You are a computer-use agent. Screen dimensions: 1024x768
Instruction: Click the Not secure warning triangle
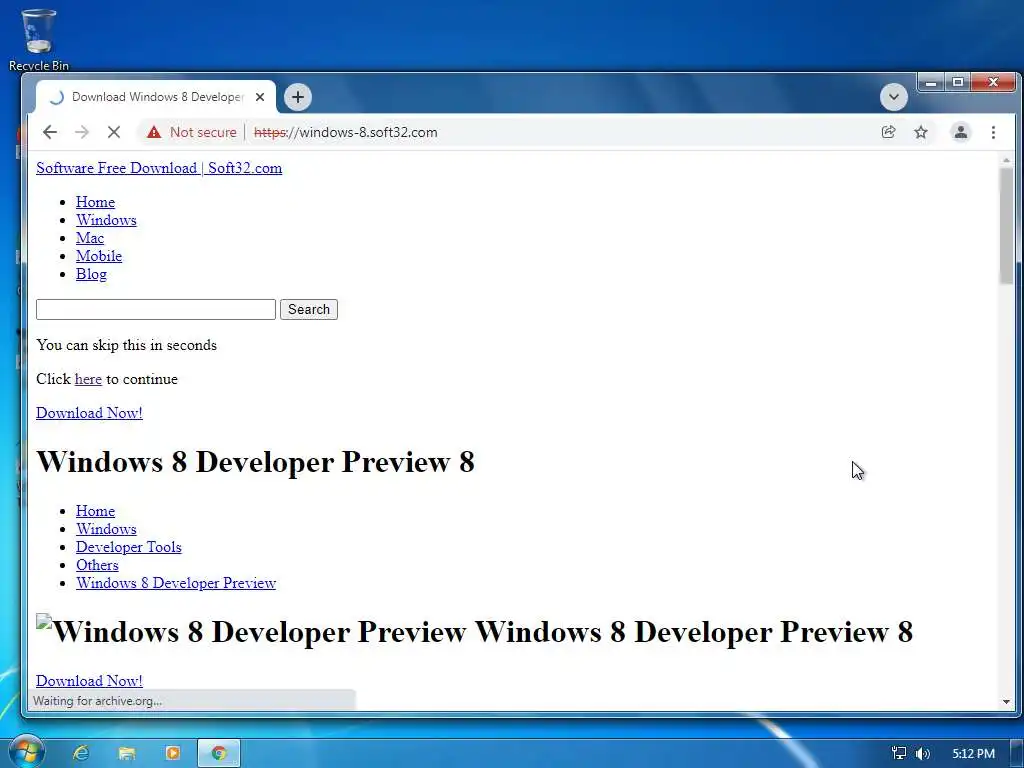[153, 132]
